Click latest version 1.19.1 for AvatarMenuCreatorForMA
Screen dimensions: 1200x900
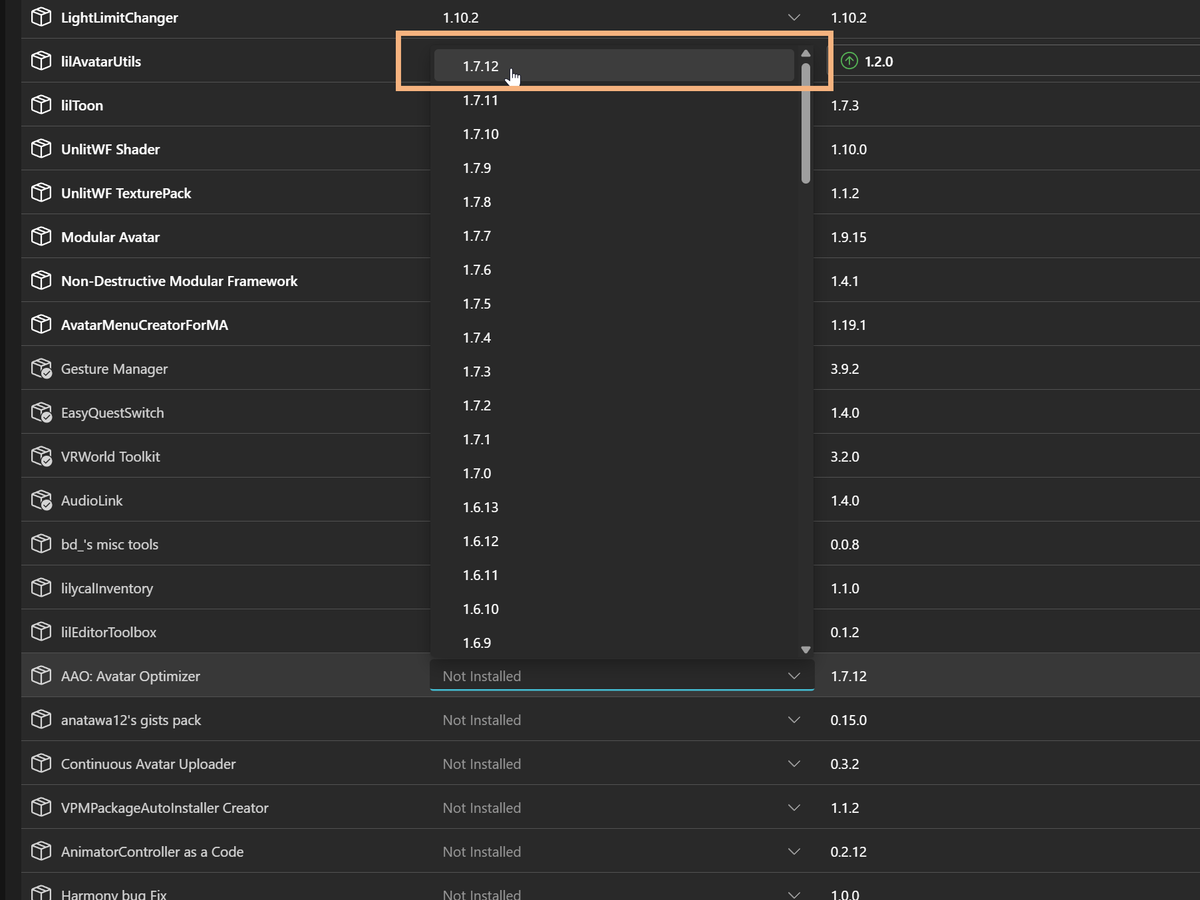pos(849,325)
